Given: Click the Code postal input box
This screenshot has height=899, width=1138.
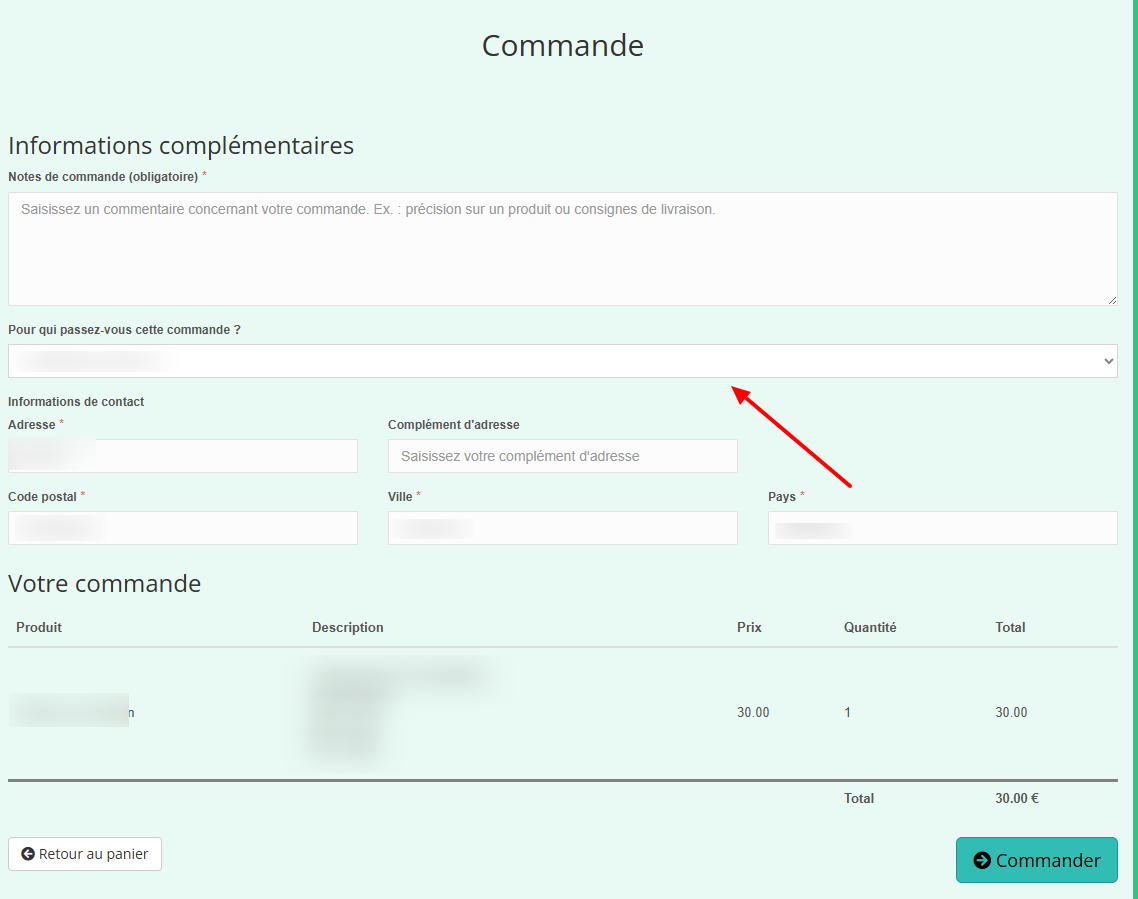Looking at the screenshot, I should tap(182, 528).
